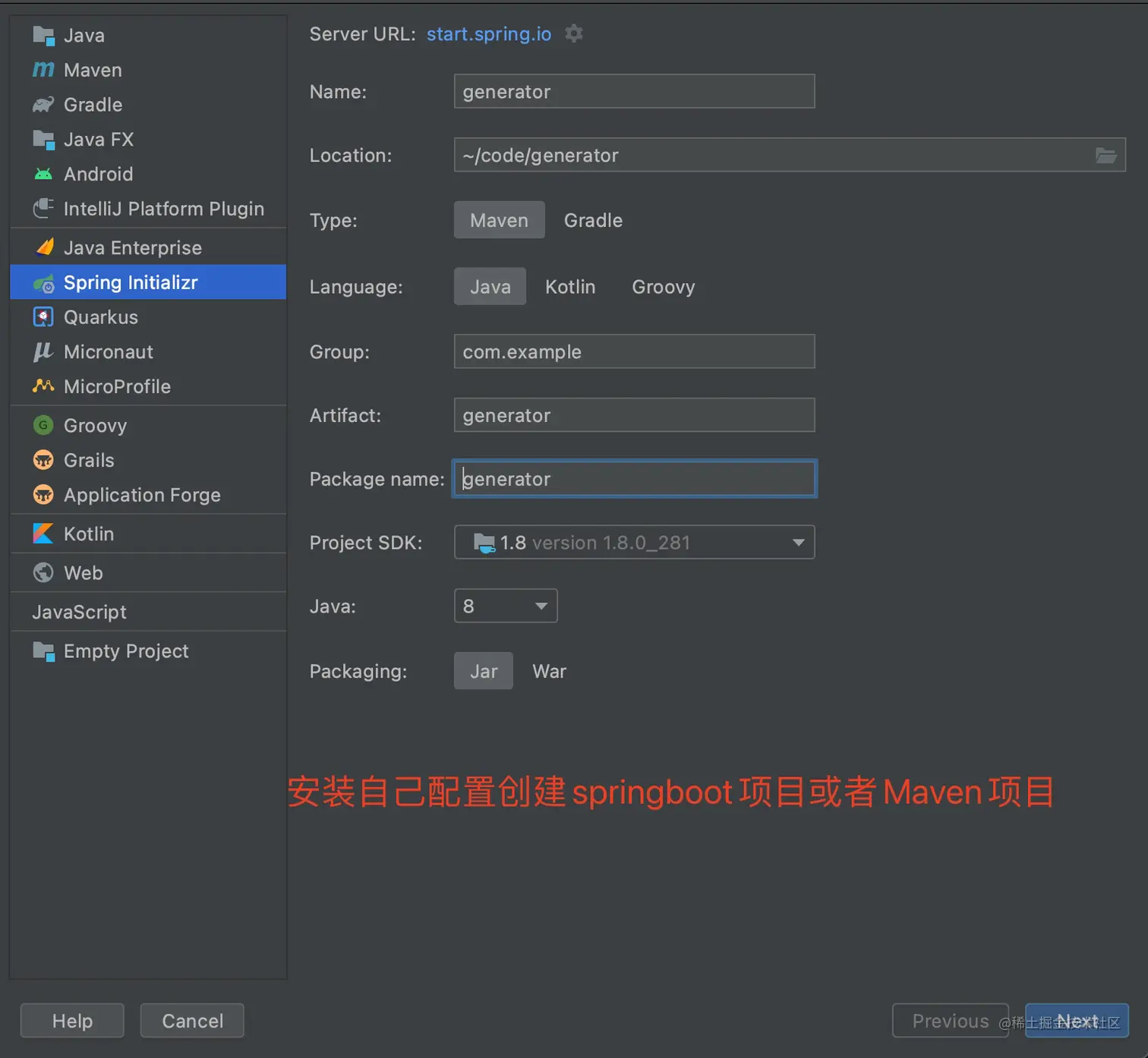Click the Quarkus icon
The width and height of the screenshot is (1148, 1058).
click(43, 317)
